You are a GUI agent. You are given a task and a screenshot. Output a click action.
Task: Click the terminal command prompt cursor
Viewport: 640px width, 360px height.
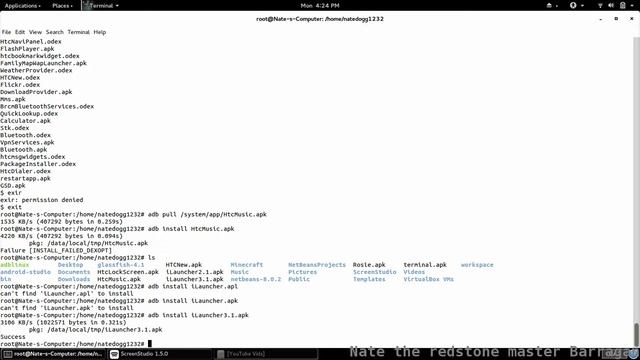click(150, 344)
